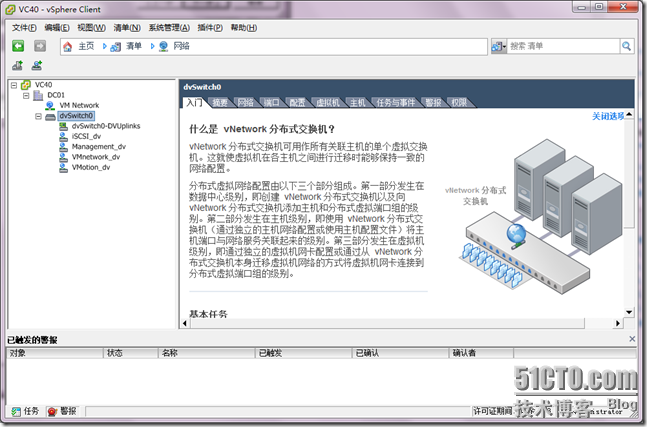Open the 文件(F) menu
Image resolution: width=647 pixels, height=427 pixels.
pos(24,28)
